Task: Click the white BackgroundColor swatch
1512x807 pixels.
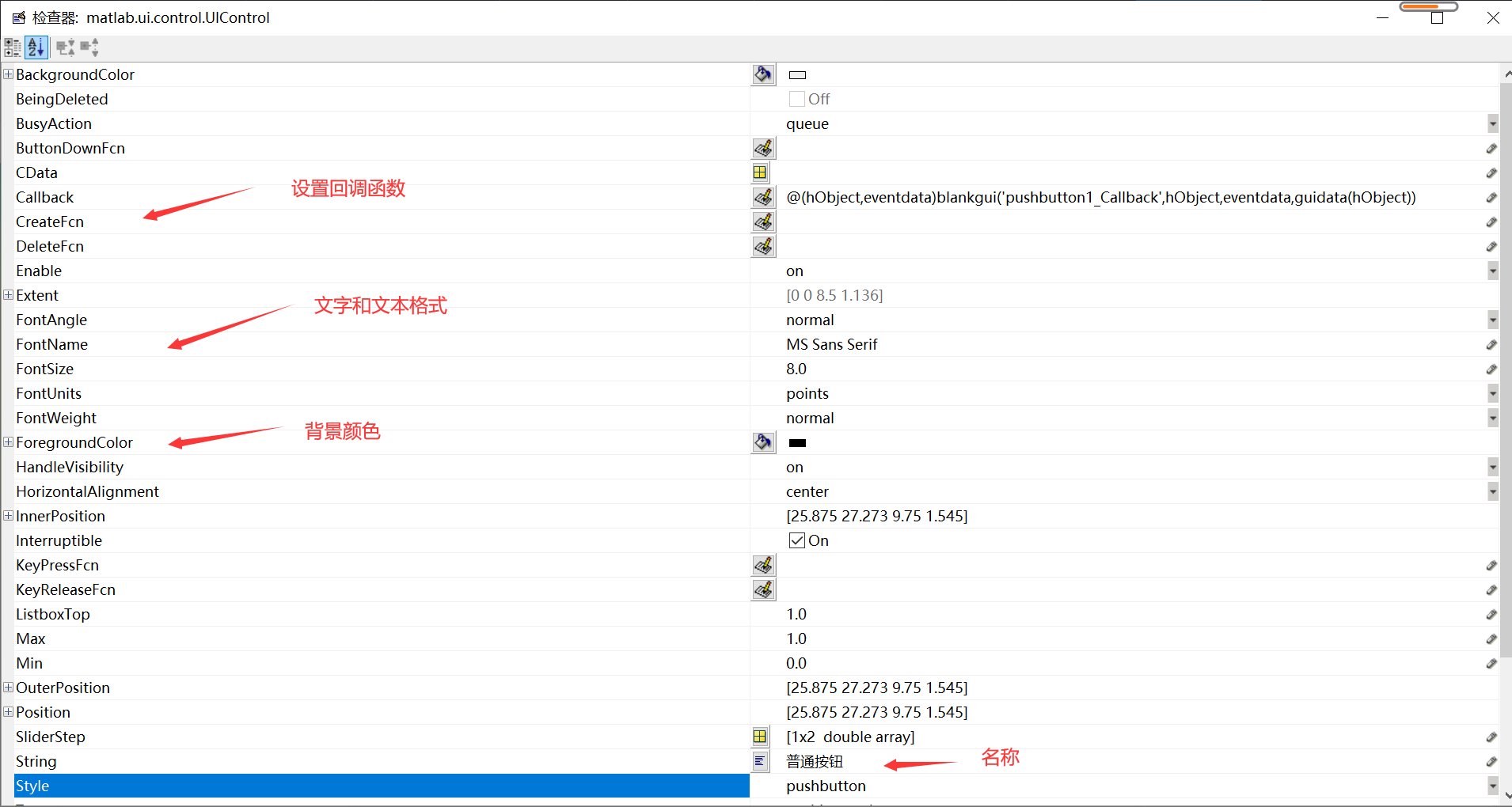Action: click(797, 75)
